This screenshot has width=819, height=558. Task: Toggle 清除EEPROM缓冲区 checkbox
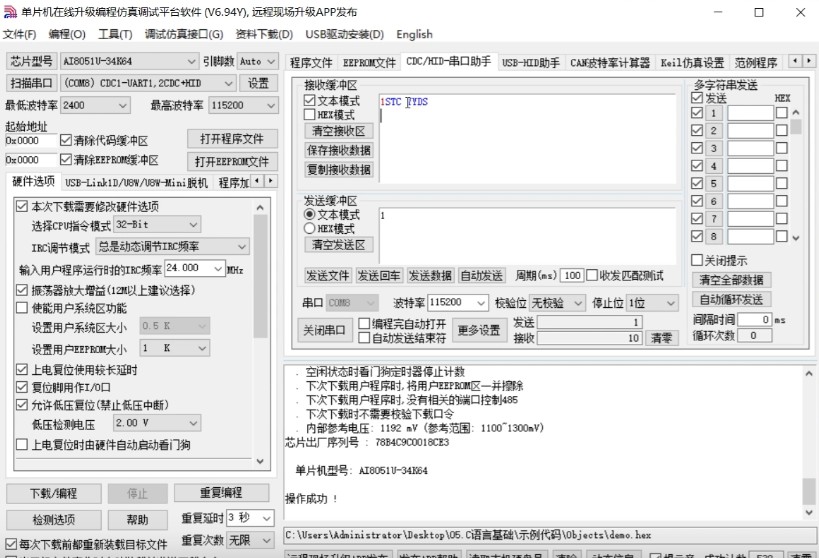(66, 159)
